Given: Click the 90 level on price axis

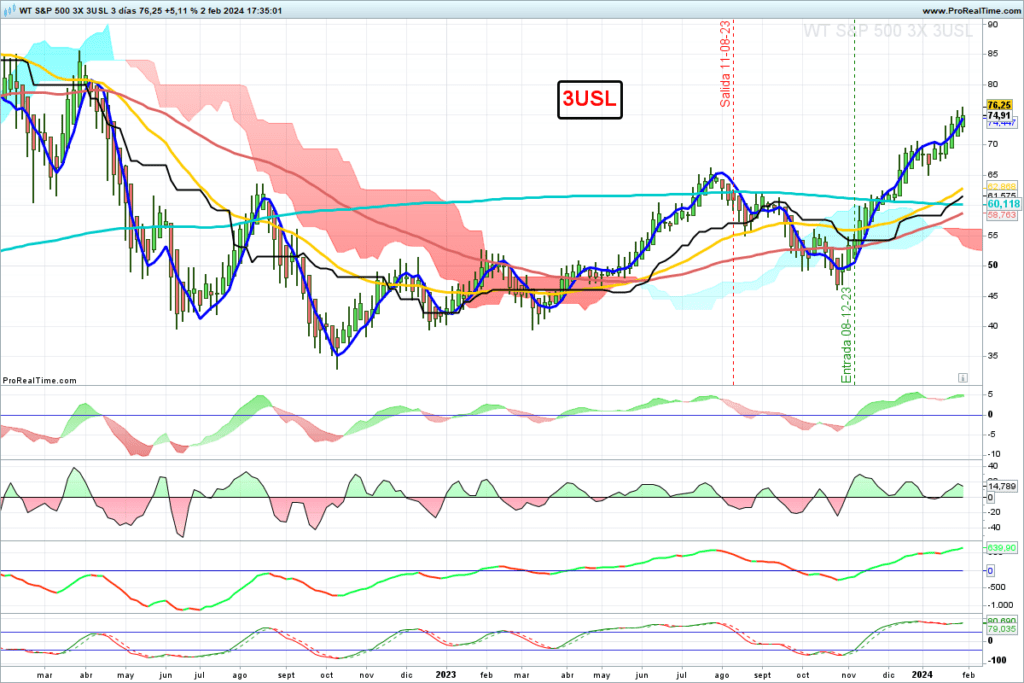Looking at the screenshot, I should point(993,24).
